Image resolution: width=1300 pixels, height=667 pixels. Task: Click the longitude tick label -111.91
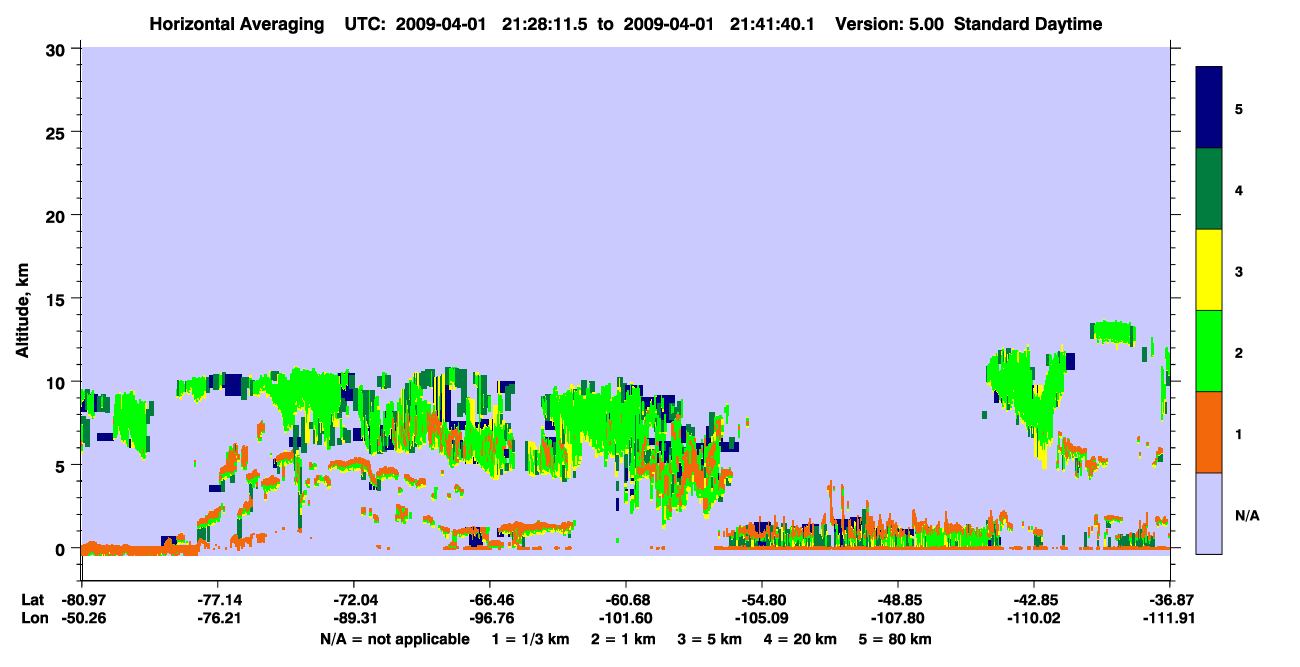1170,618
